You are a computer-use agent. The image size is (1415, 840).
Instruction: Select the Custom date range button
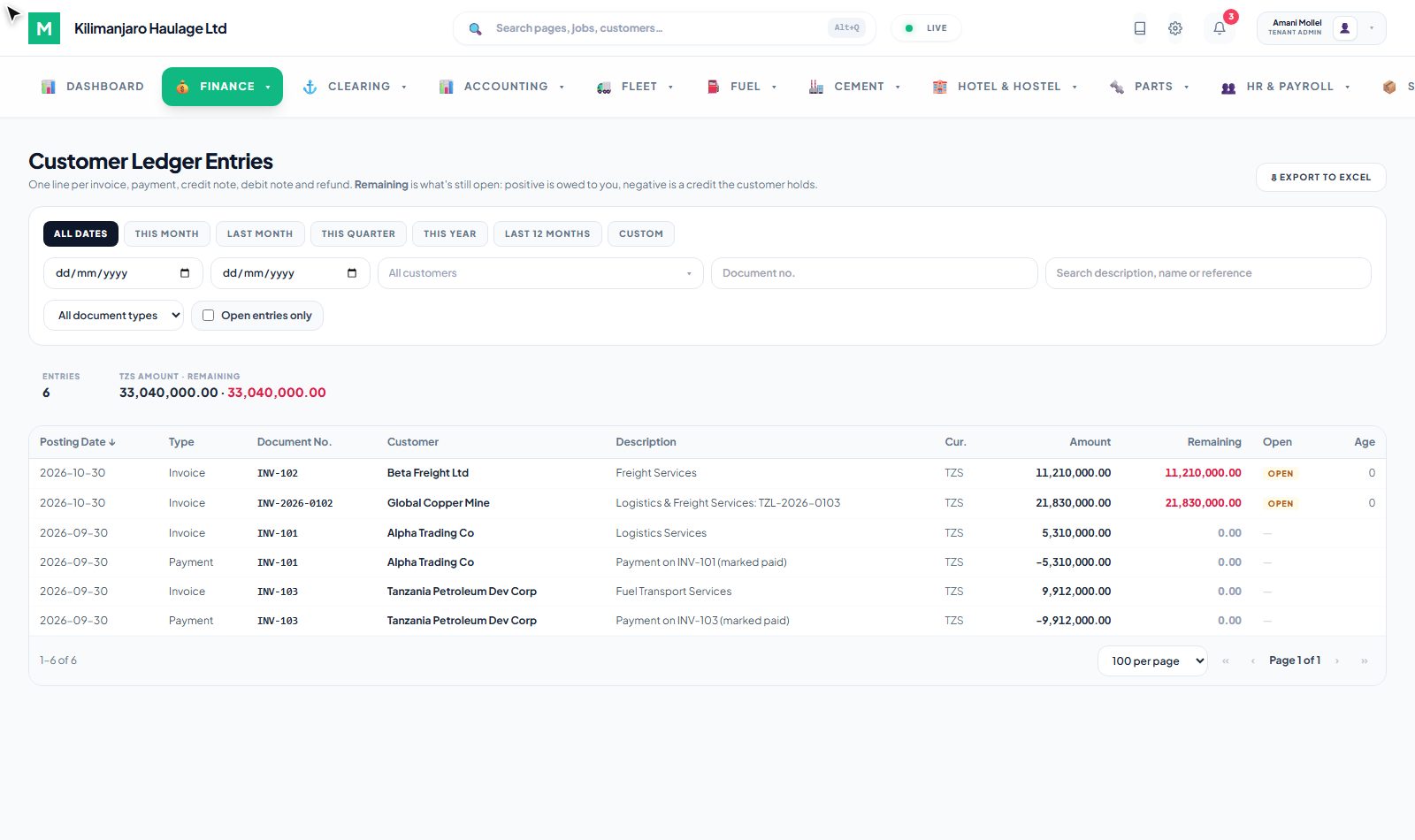click(641, 233)
